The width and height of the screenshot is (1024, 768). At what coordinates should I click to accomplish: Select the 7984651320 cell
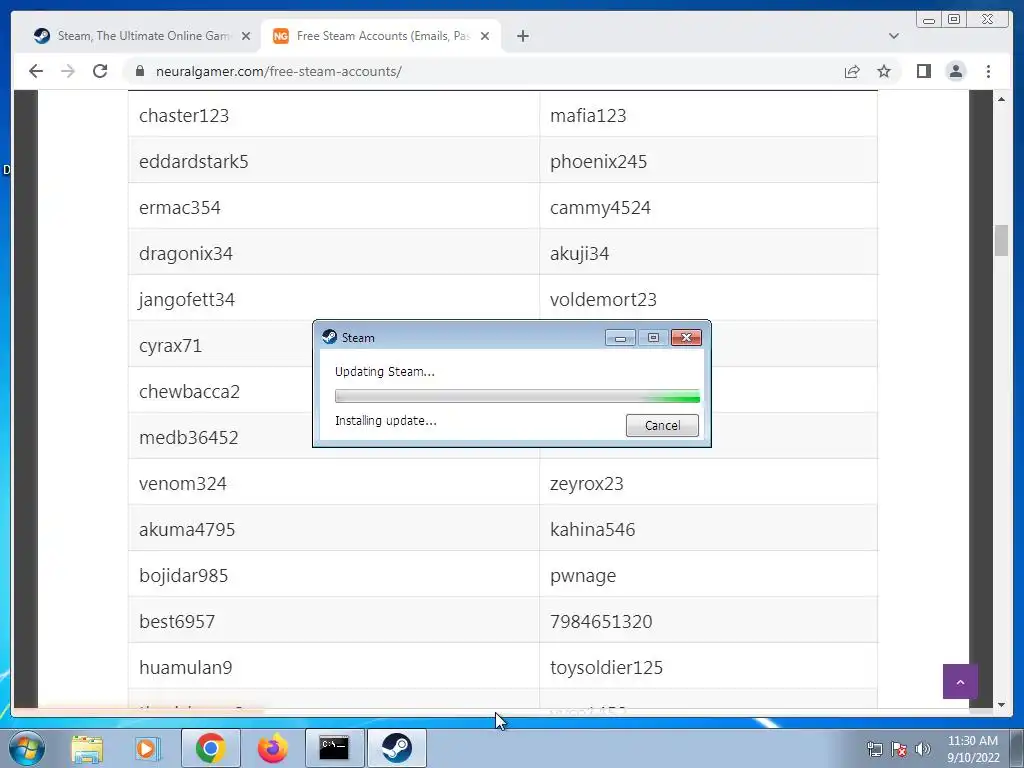pos(709,620)
